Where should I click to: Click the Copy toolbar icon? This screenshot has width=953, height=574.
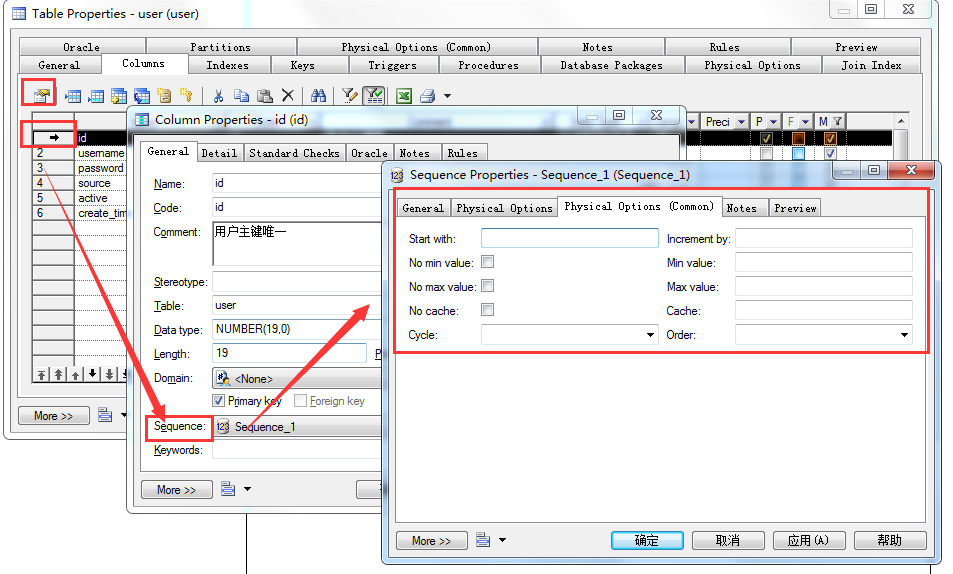[x=241, y=95]
